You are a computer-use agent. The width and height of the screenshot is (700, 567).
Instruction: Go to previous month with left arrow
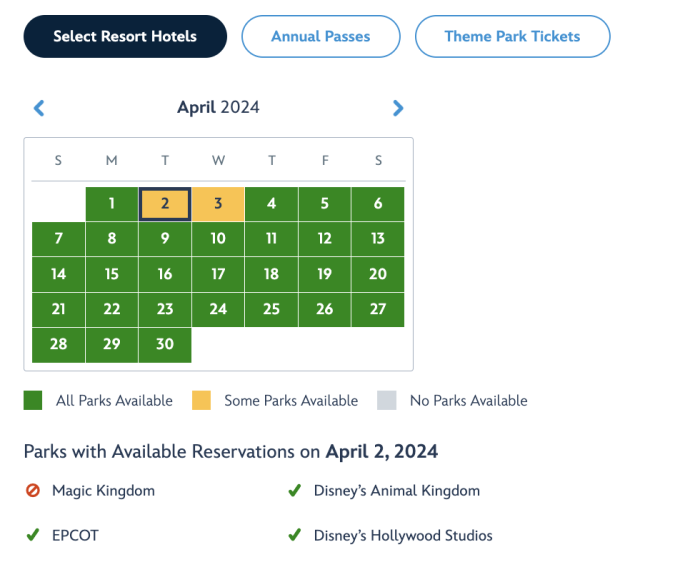coord(39,108)
